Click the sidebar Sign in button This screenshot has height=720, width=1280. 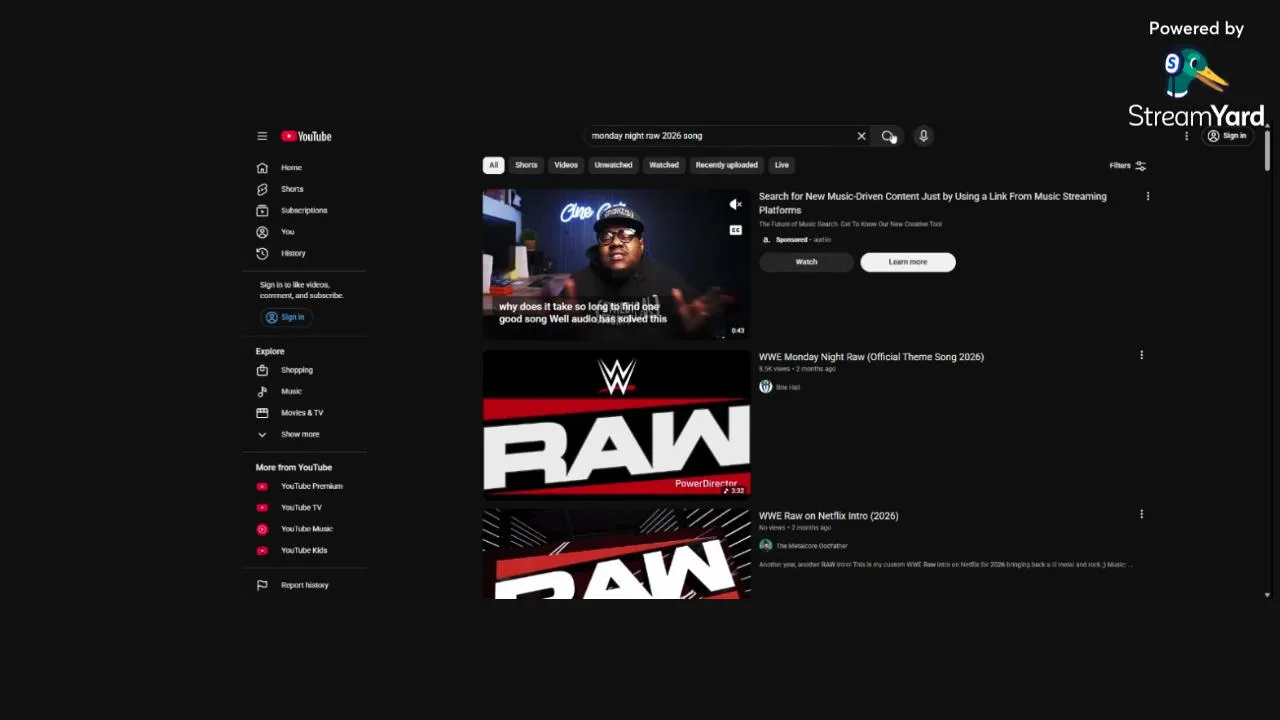click(285, 317)
